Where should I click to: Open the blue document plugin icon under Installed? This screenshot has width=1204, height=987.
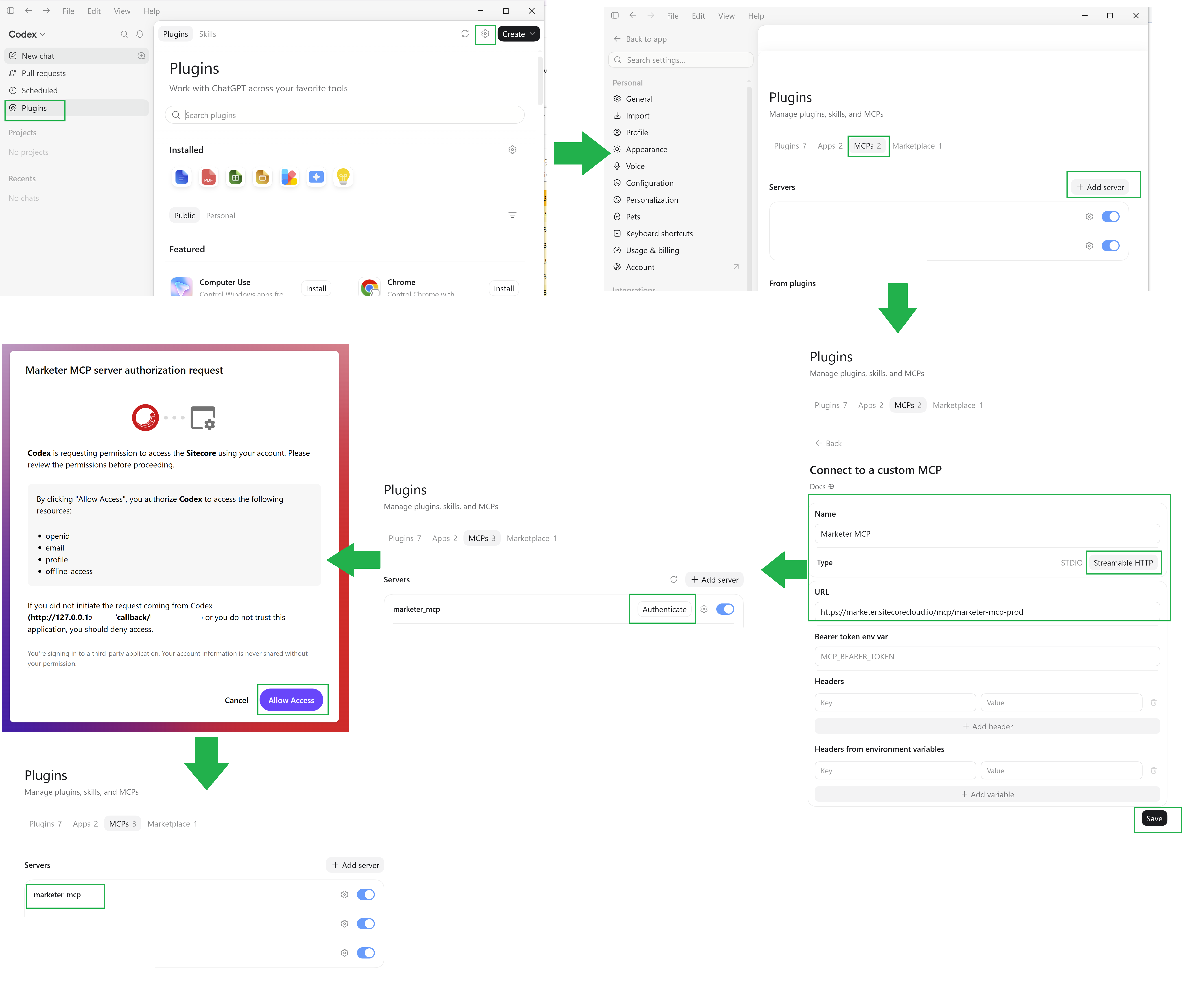(181, 177)
